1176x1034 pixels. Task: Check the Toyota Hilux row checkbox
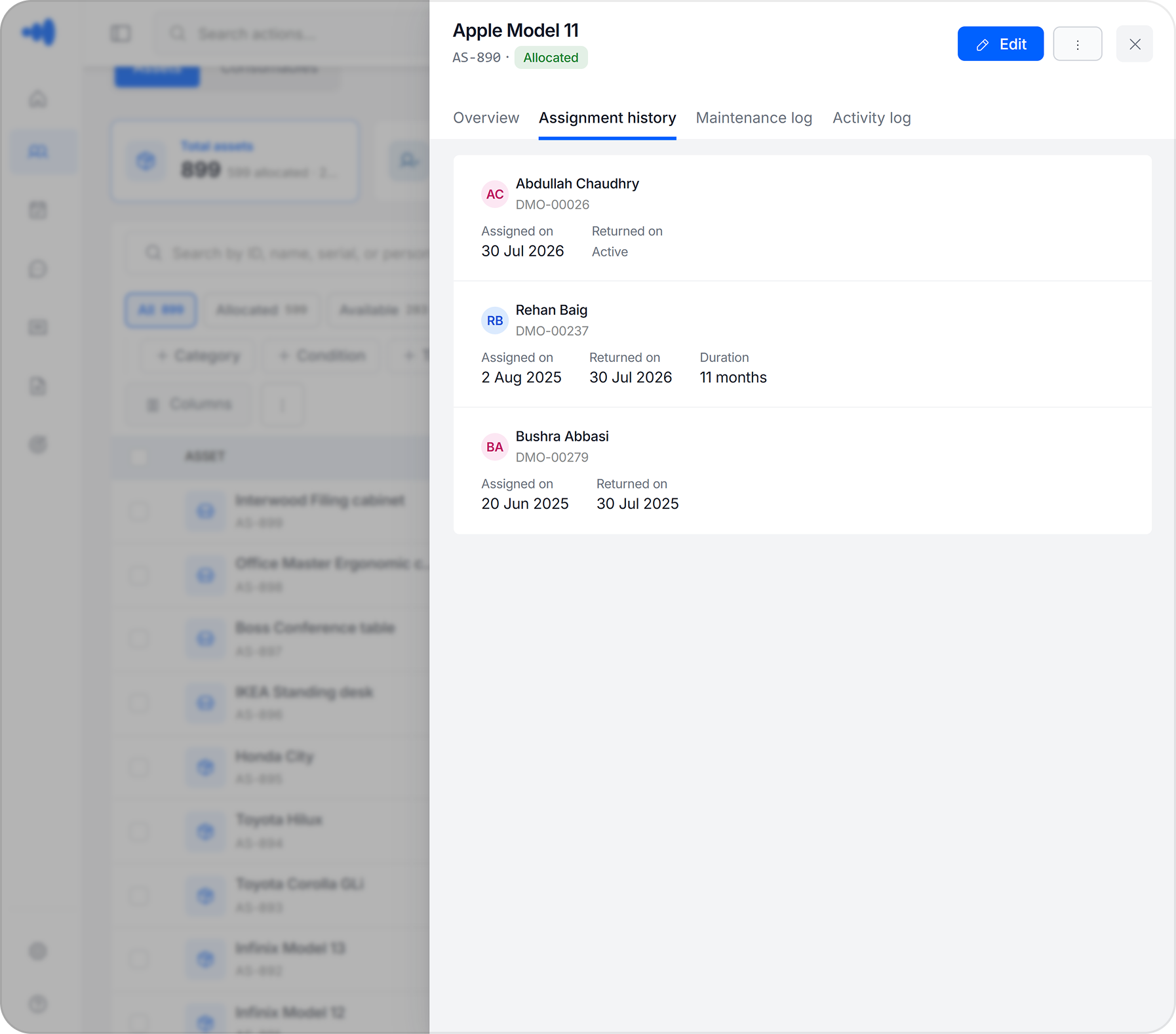(138, 831)
